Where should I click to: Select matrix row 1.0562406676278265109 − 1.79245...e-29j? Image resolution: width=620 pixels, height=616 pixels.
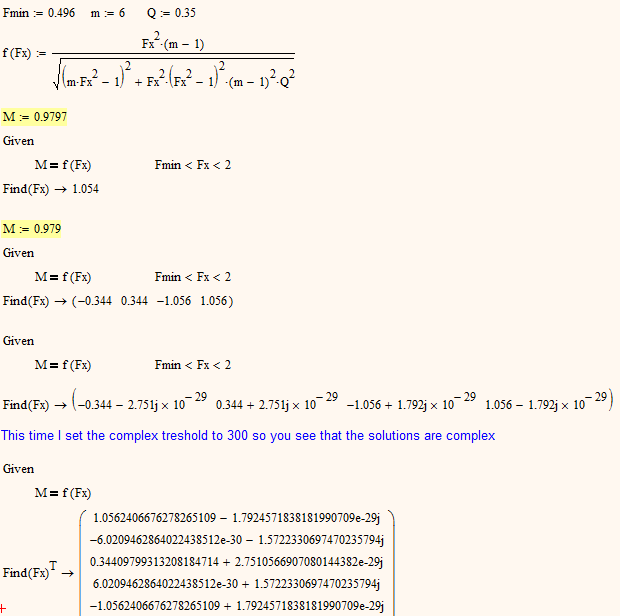click(236, 518)
